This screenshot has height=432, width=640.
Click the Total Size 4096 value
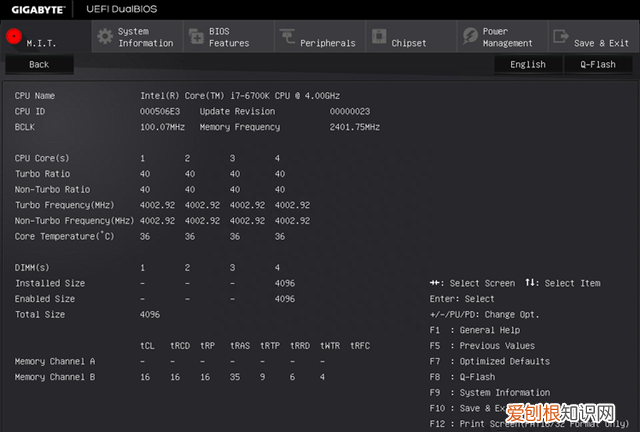click(150, 314)
